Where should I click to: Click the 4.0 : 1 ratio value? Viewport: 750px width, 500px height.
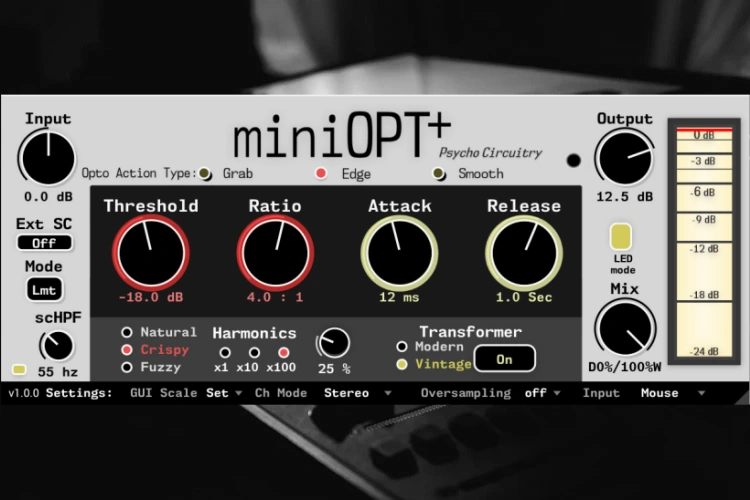coord(275,297)
